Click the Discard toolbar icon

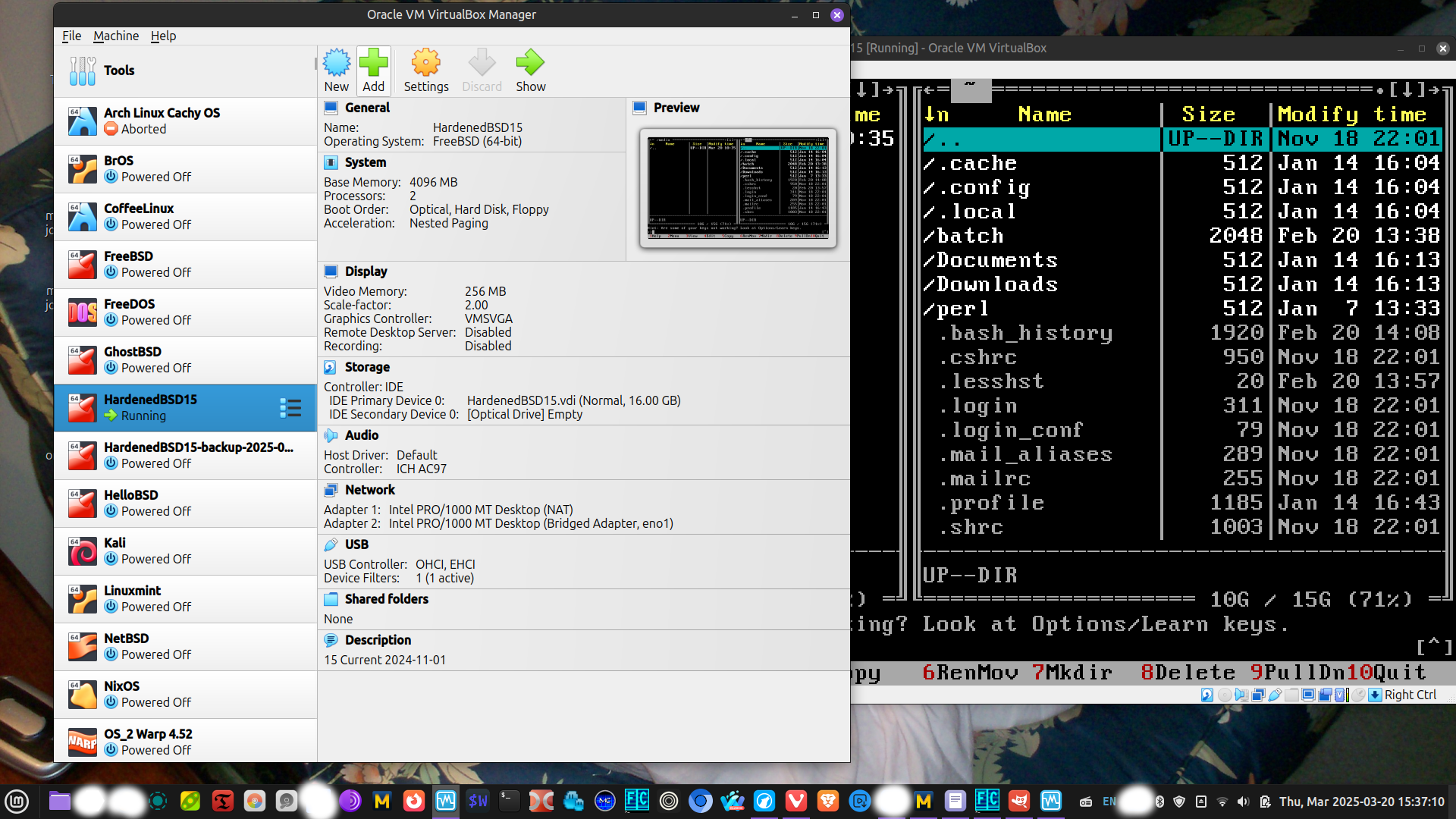[x=482, y=71]
